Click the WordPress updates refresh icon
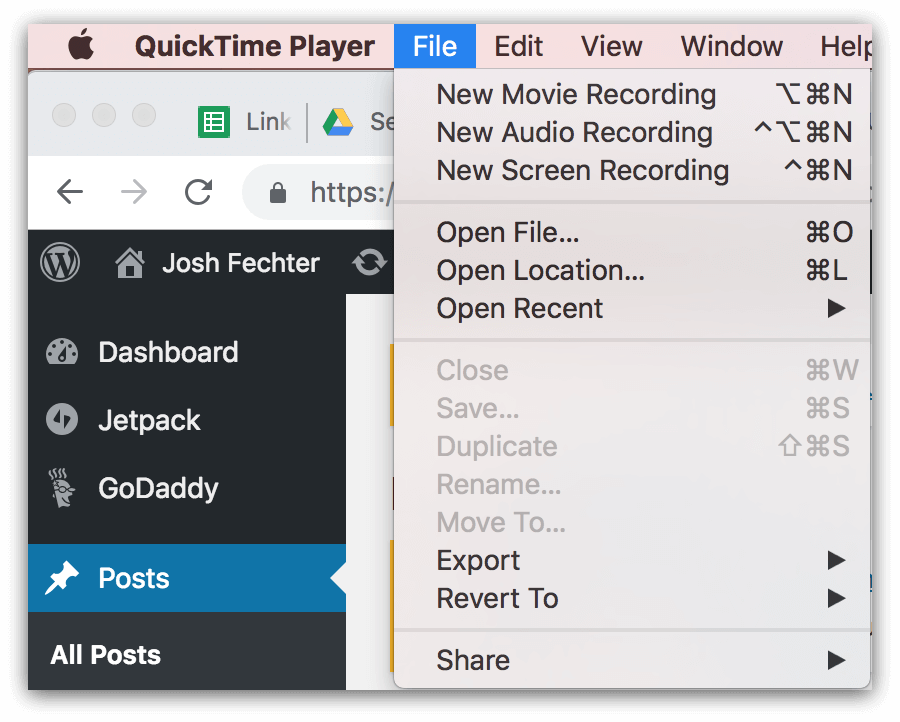The height and width of the screenshot is (722, 900). (369, 262)
